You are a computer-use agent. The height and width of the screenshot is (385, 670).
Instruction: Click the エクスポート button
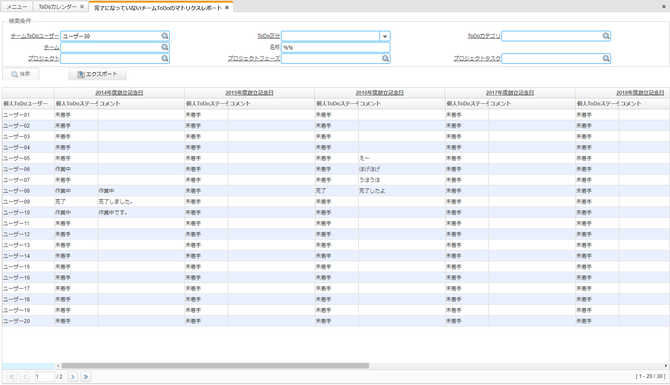click(97, 74)
